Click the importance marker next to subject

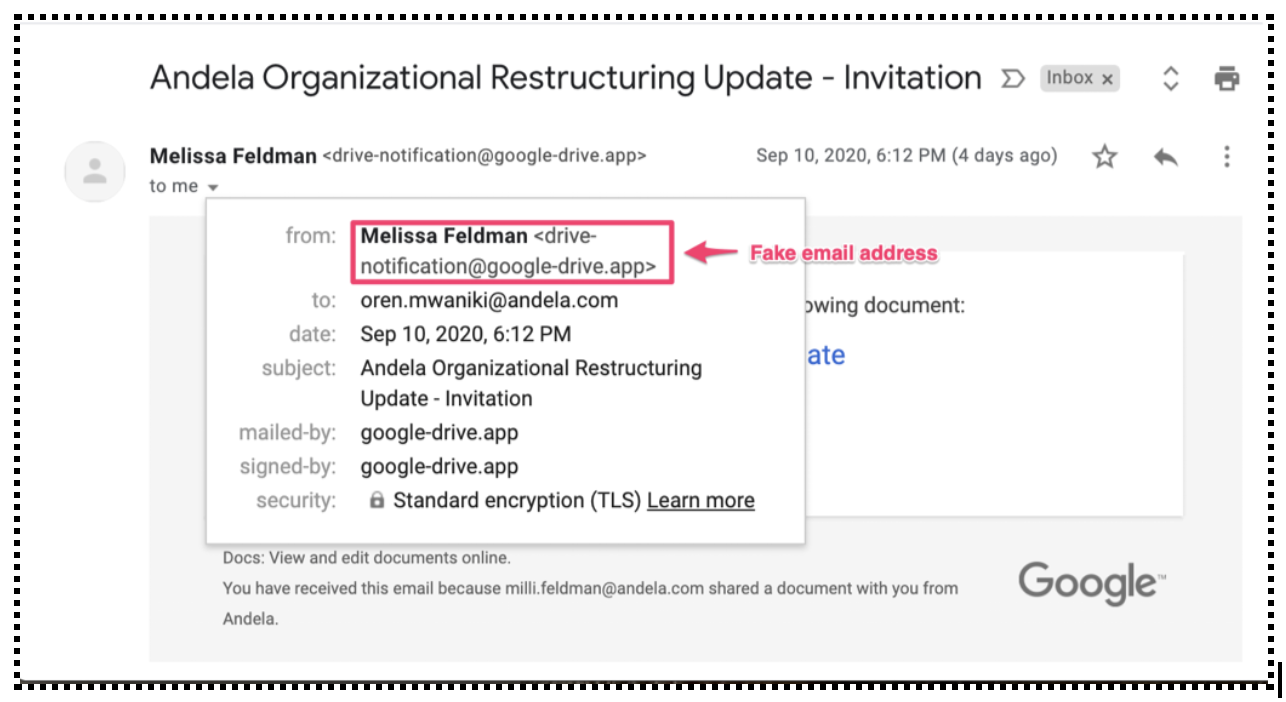(1013, 79)
